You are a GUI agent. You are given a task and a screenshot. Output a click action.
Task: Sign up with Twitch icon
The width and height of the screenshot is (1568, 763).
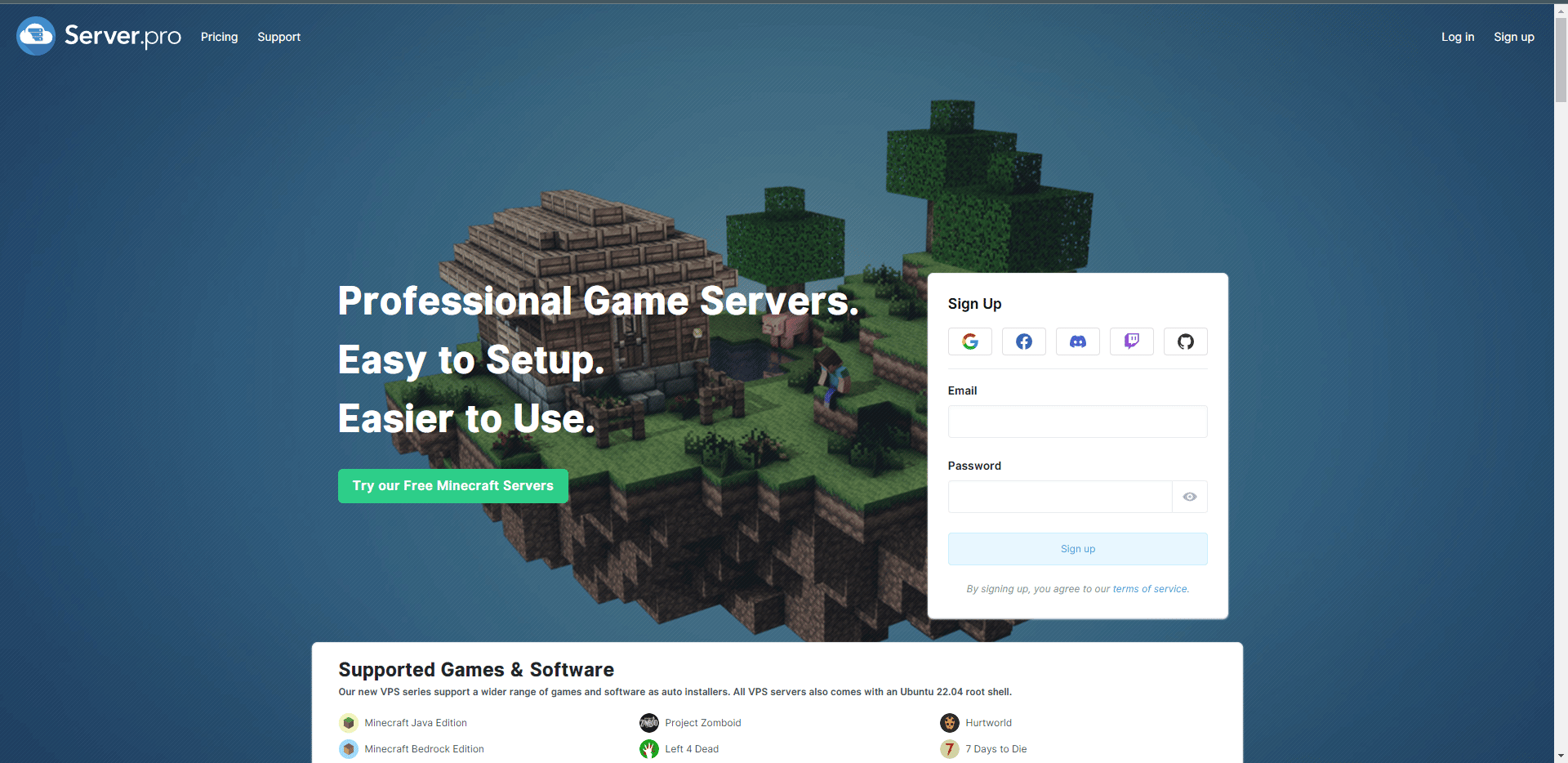click(1132, 341)
